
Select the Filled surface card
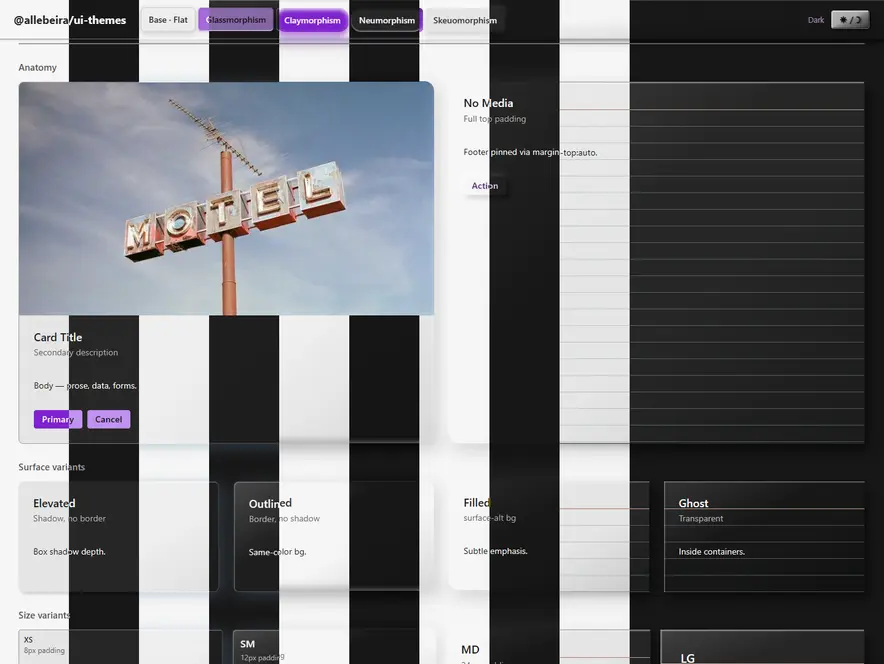[x=549, y=535]
